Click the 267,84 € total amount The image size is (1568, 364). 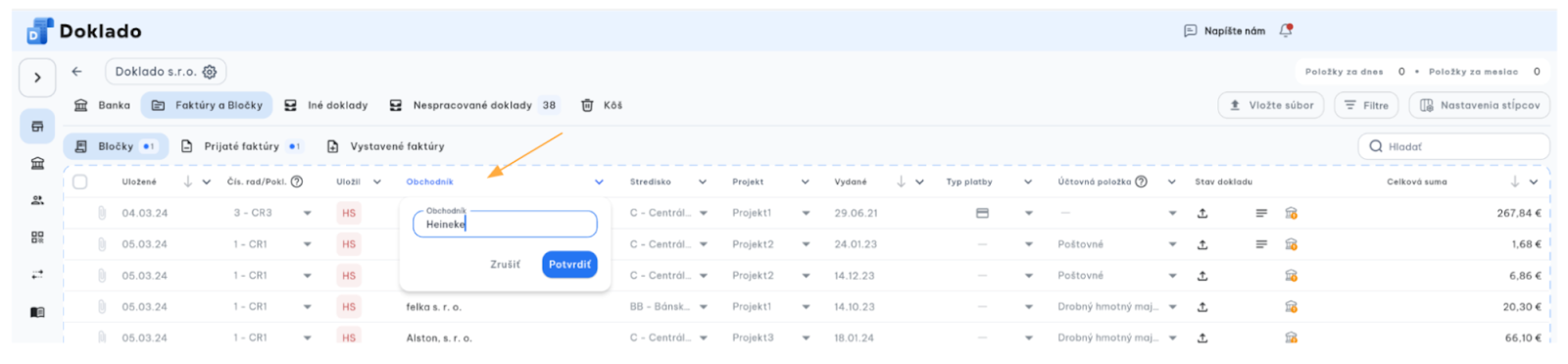pos(1519,213)
